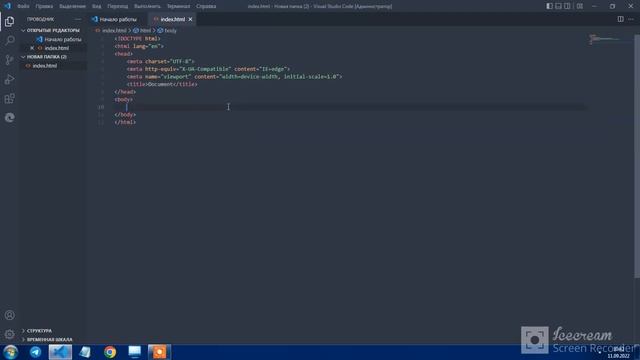Open the Вид menu

96,6
